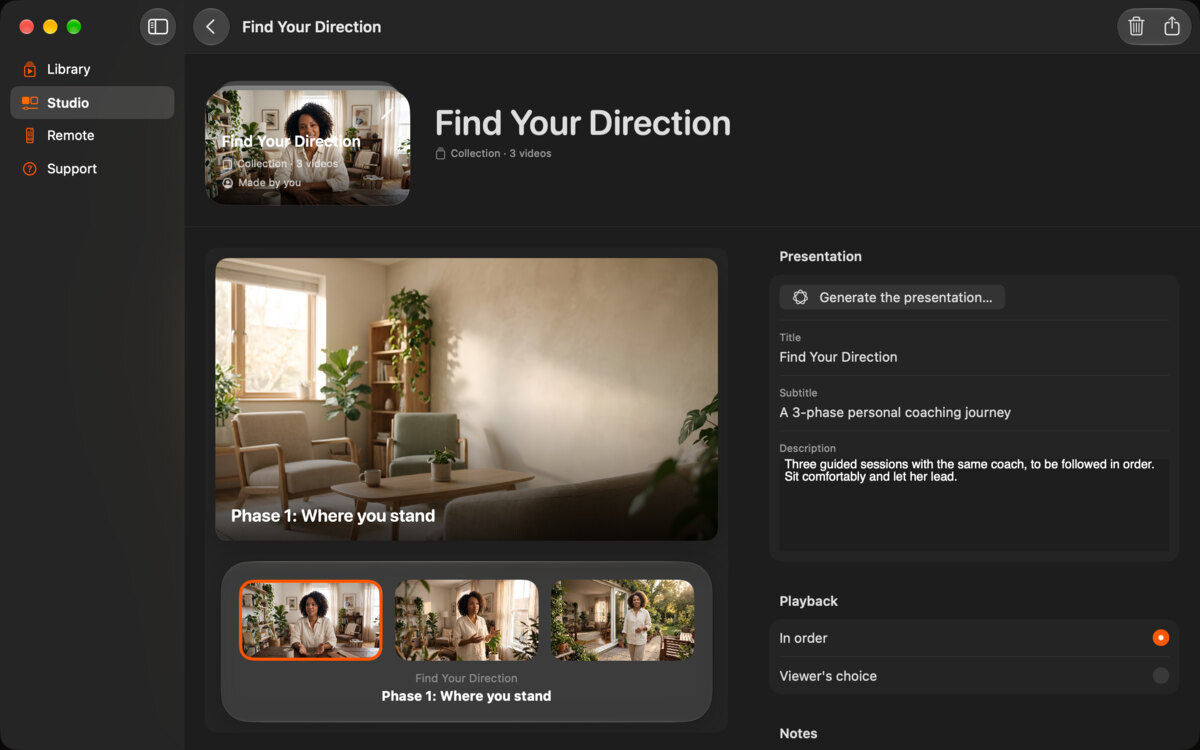Screen dimensions: 1200x750
Task: Click the Support question-mark icon
Action: [30, 169]
